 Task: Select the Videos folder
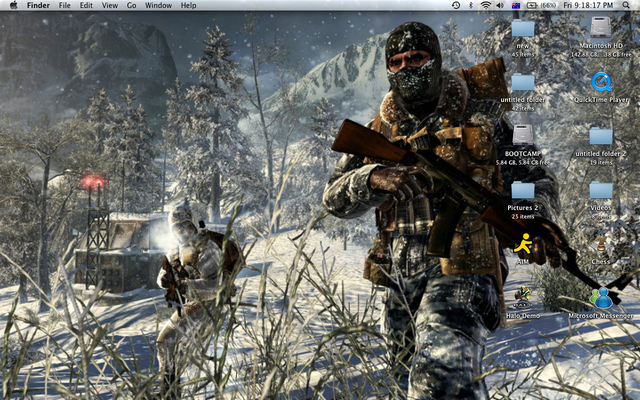click(601, 190)
